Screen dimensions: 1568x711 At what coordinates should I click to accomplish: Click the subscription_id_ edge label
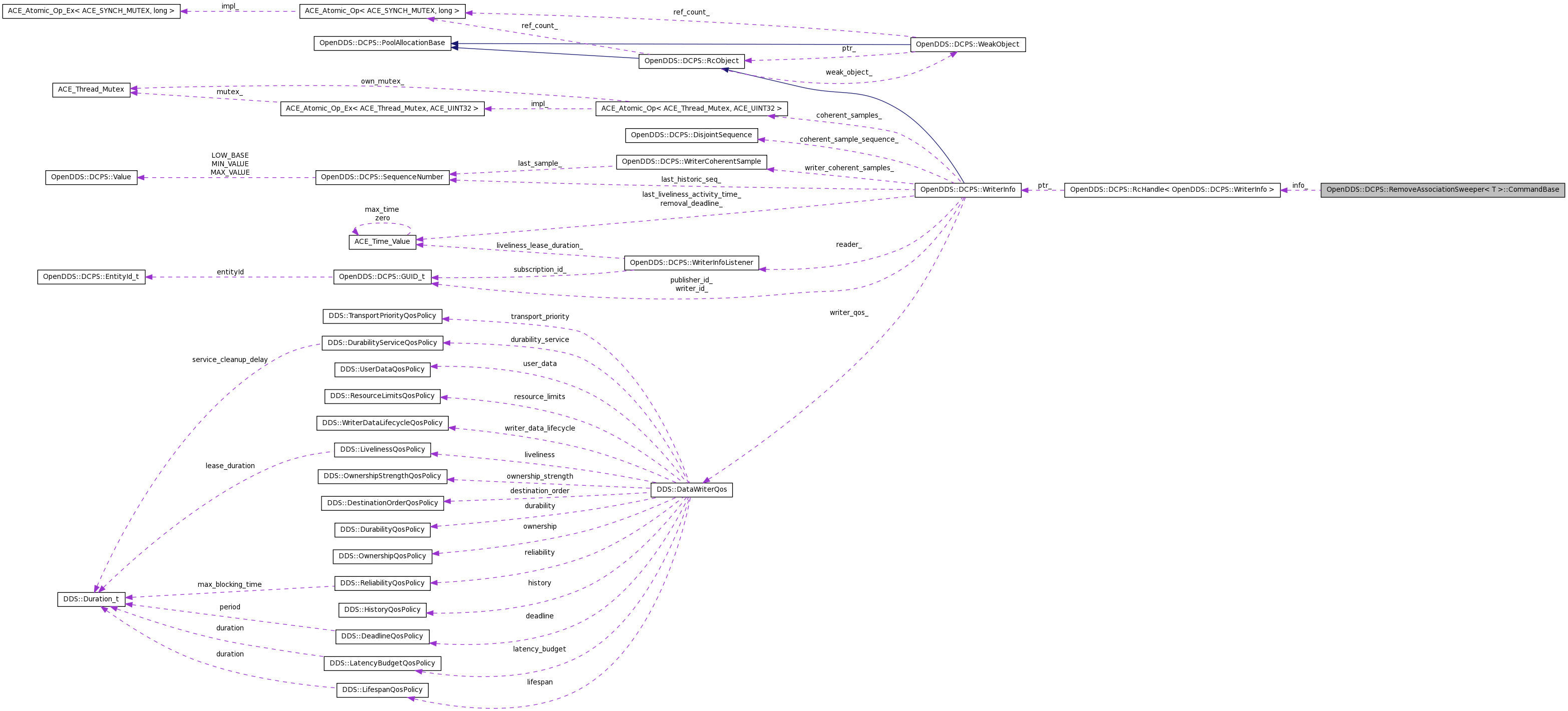(x=539, y=270)
